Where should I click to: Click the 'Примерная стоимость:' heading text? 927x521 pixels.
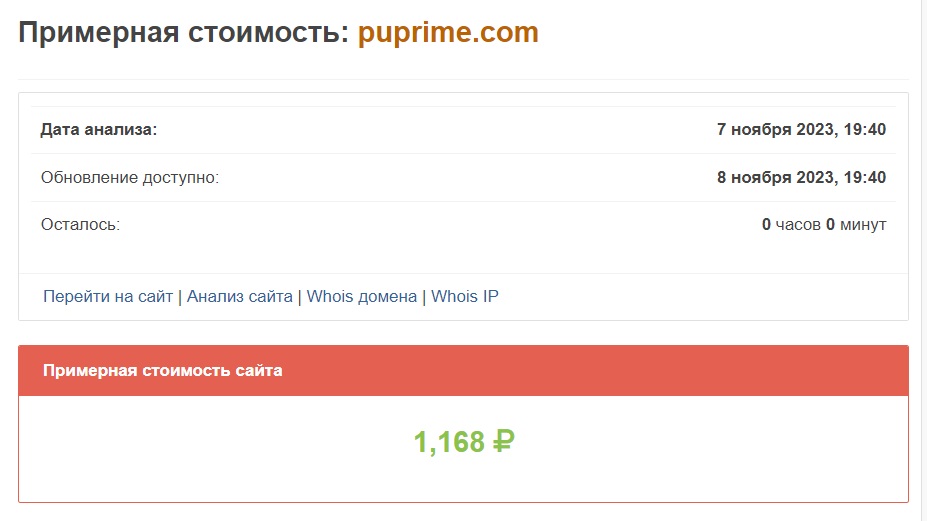point(183,32)
